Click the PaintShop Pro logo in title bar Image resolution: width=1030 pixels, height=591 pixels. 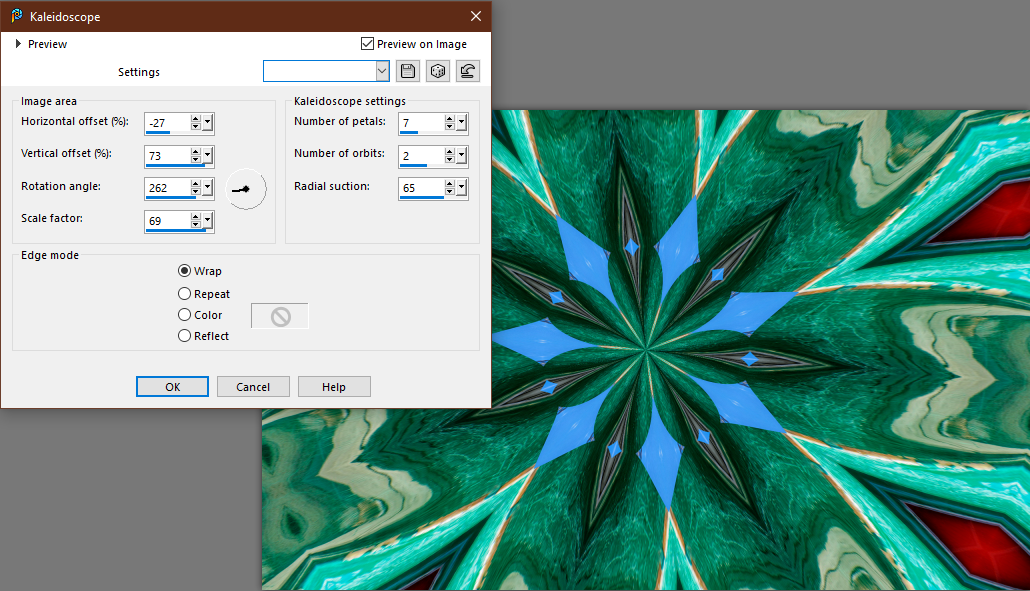(16, 16)
